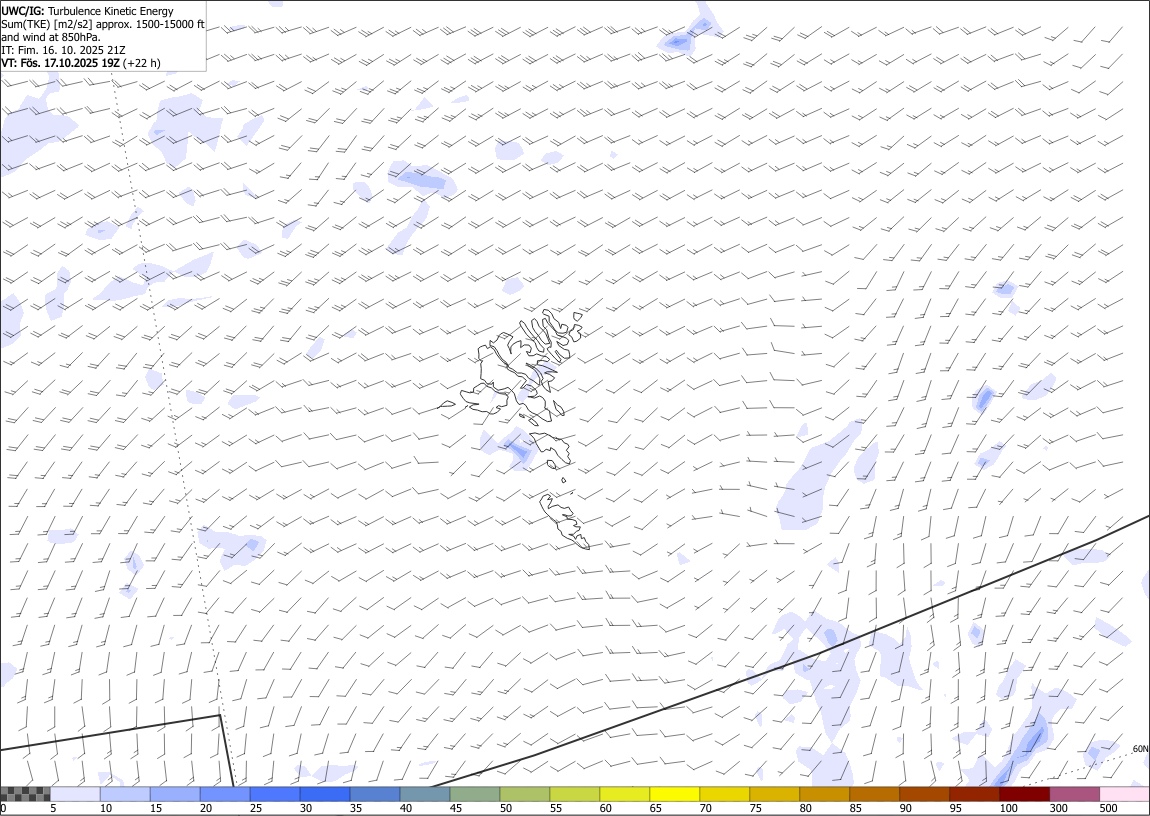Click the southernmost island outline on the map
Image resolution: width=1150 pixels, height=816 pixels.
(564, 521)
